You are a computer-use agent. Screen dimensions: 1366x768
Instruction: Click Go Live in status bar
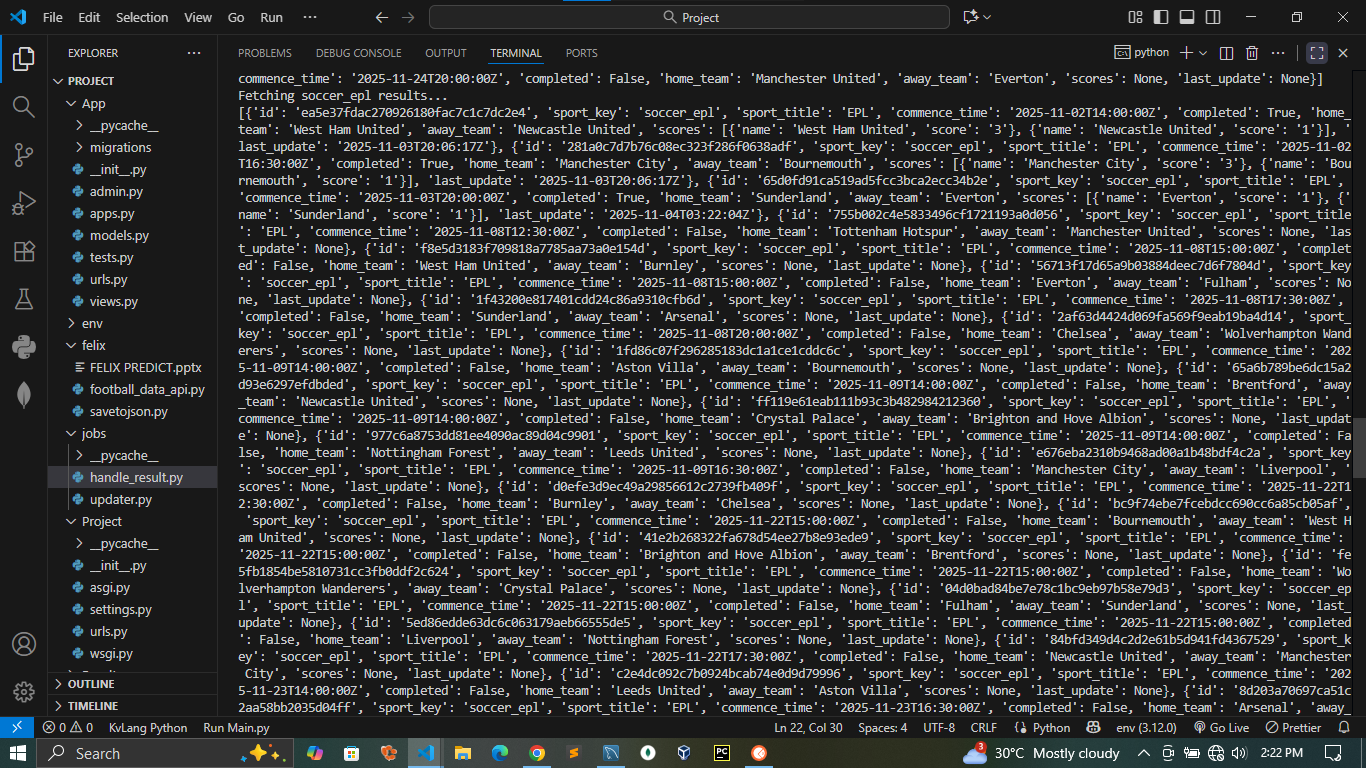coord(1221,728)
